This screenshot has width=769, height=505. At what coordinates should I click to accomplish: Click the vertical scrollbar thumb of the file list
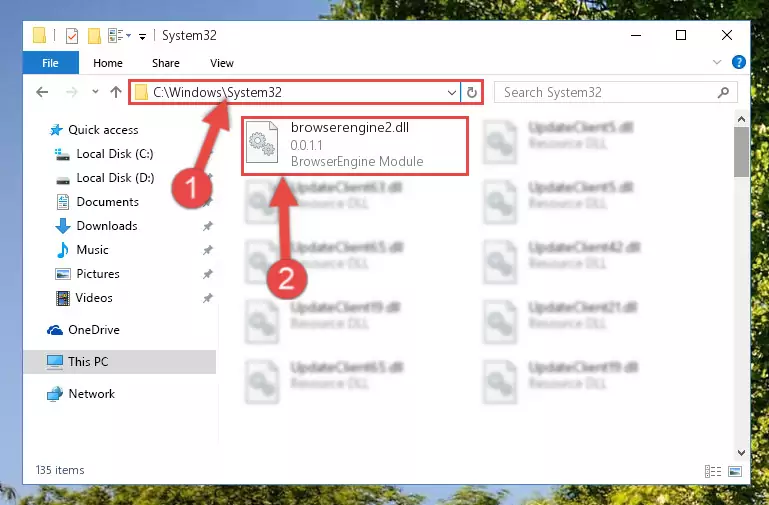point(741,152)
